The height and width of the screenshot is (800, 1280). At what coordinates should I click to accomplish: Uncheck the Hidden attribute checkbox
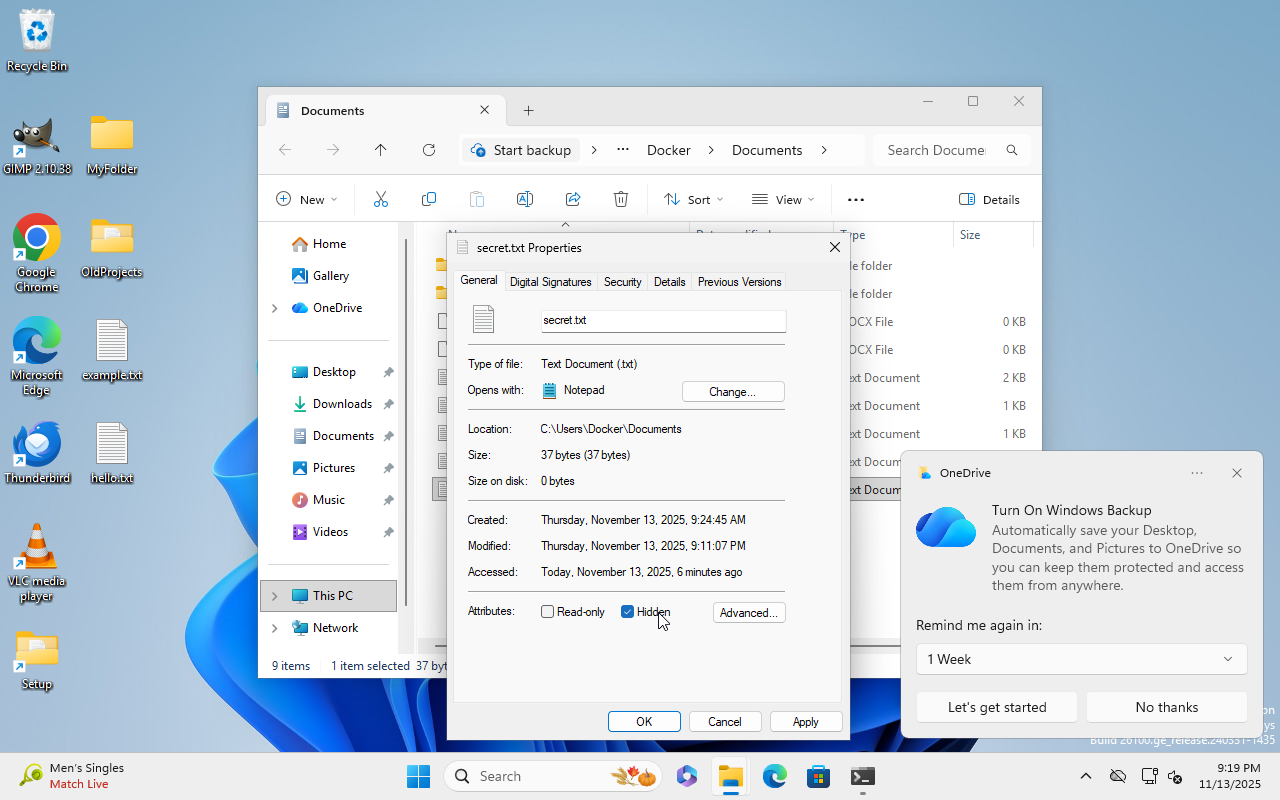tap(628, 612)
